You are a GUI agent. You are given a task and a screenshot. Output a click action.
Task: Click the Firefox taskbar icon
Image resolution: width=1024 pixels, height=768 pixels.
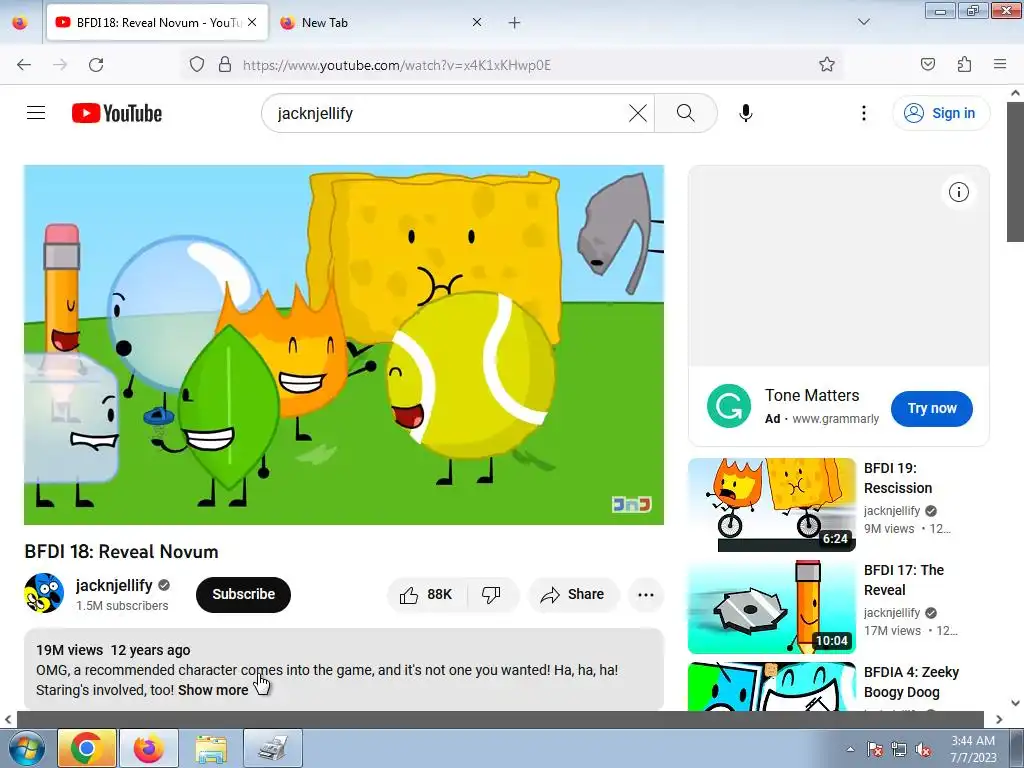149,748
